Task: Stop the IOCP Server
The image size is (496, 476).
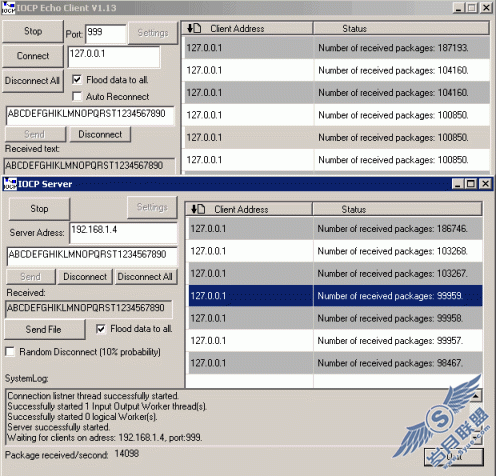Action: click(39, 209)
